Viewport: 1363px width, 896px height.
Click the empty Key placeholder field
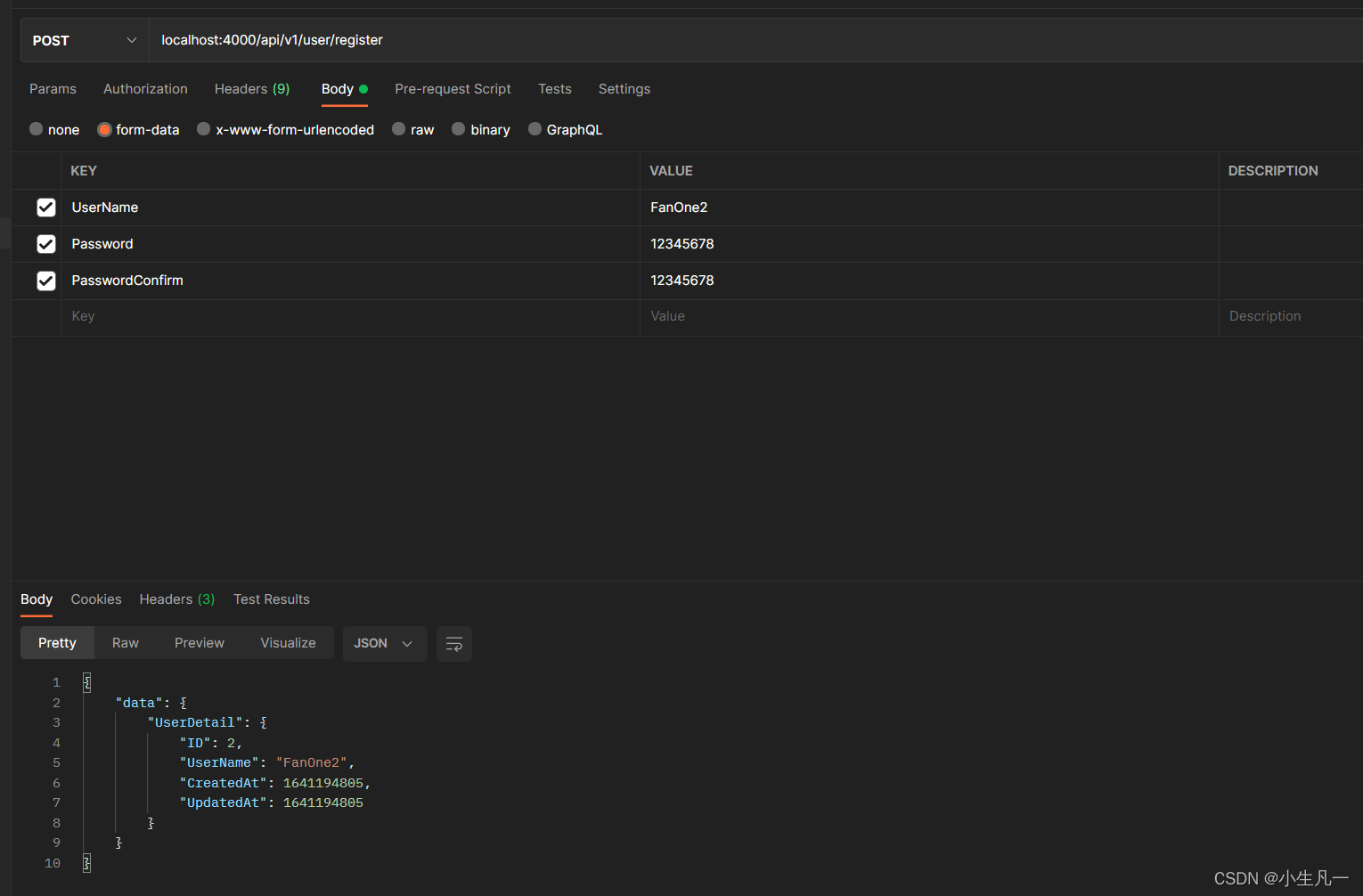click(x=350, y=317)
